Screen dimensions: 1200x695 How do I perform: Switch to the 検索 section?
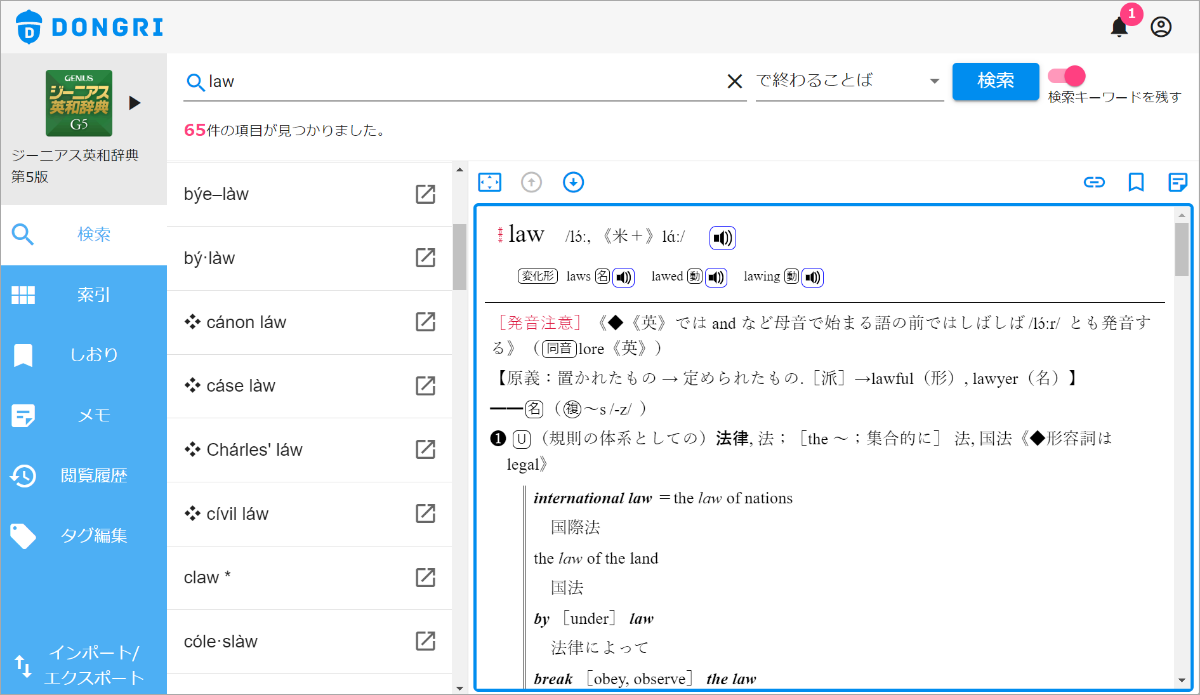84,235
